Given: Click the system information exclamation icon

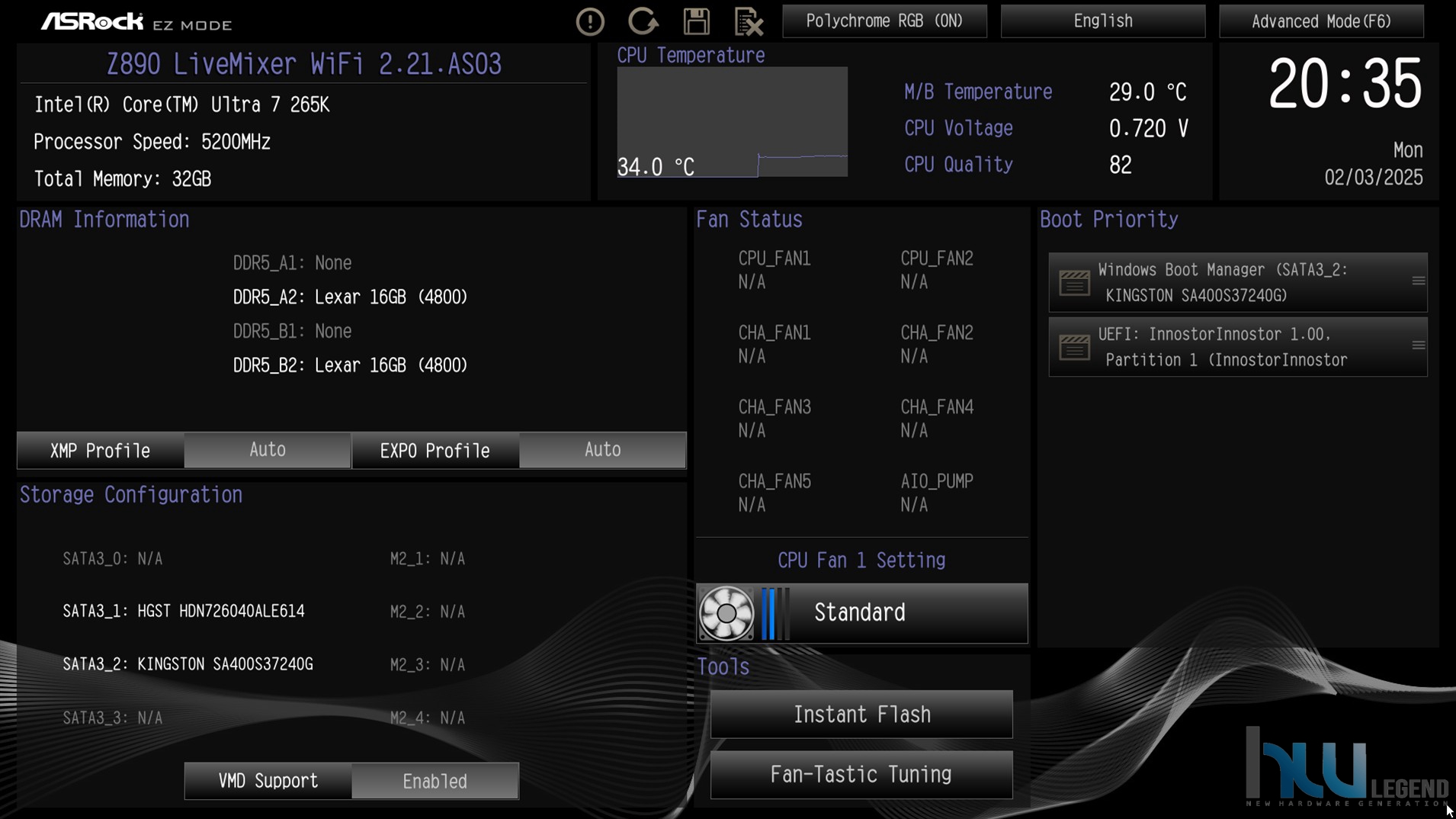Looking at the screenshot, I should pyautogui.click(x=590, y=21).
